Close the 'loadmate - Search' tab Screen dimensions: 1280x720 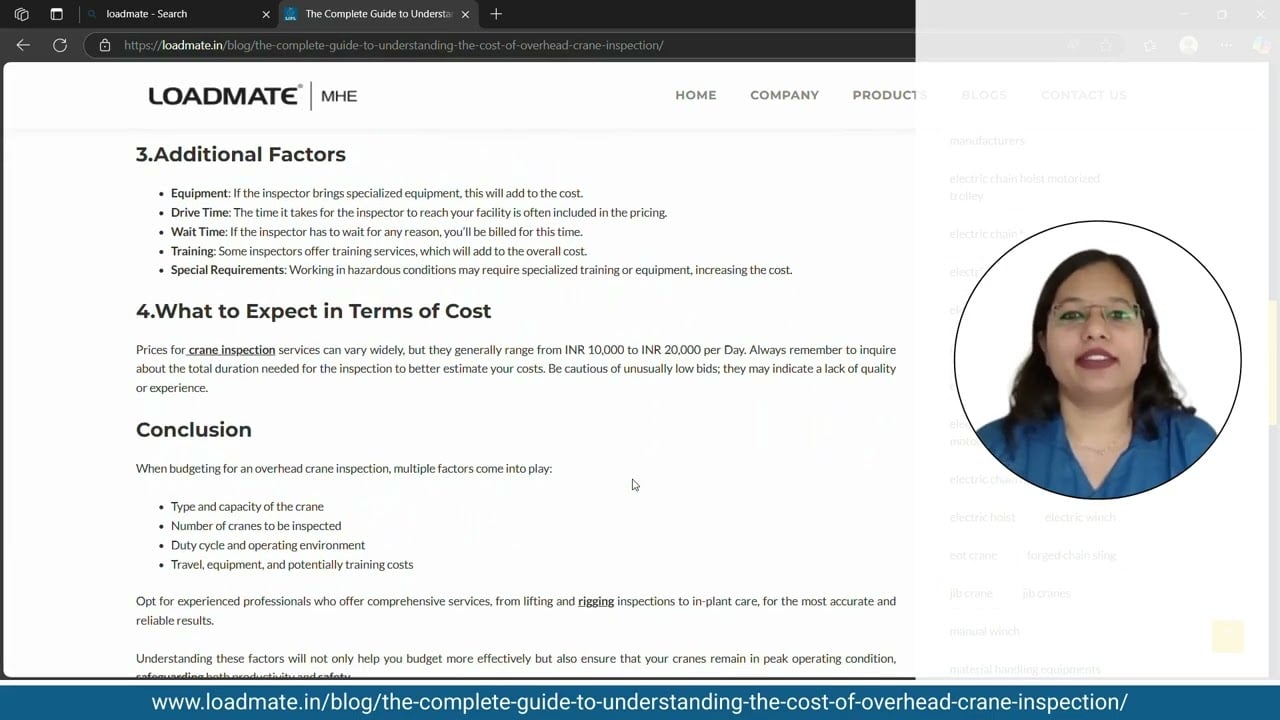click(266, 14)
